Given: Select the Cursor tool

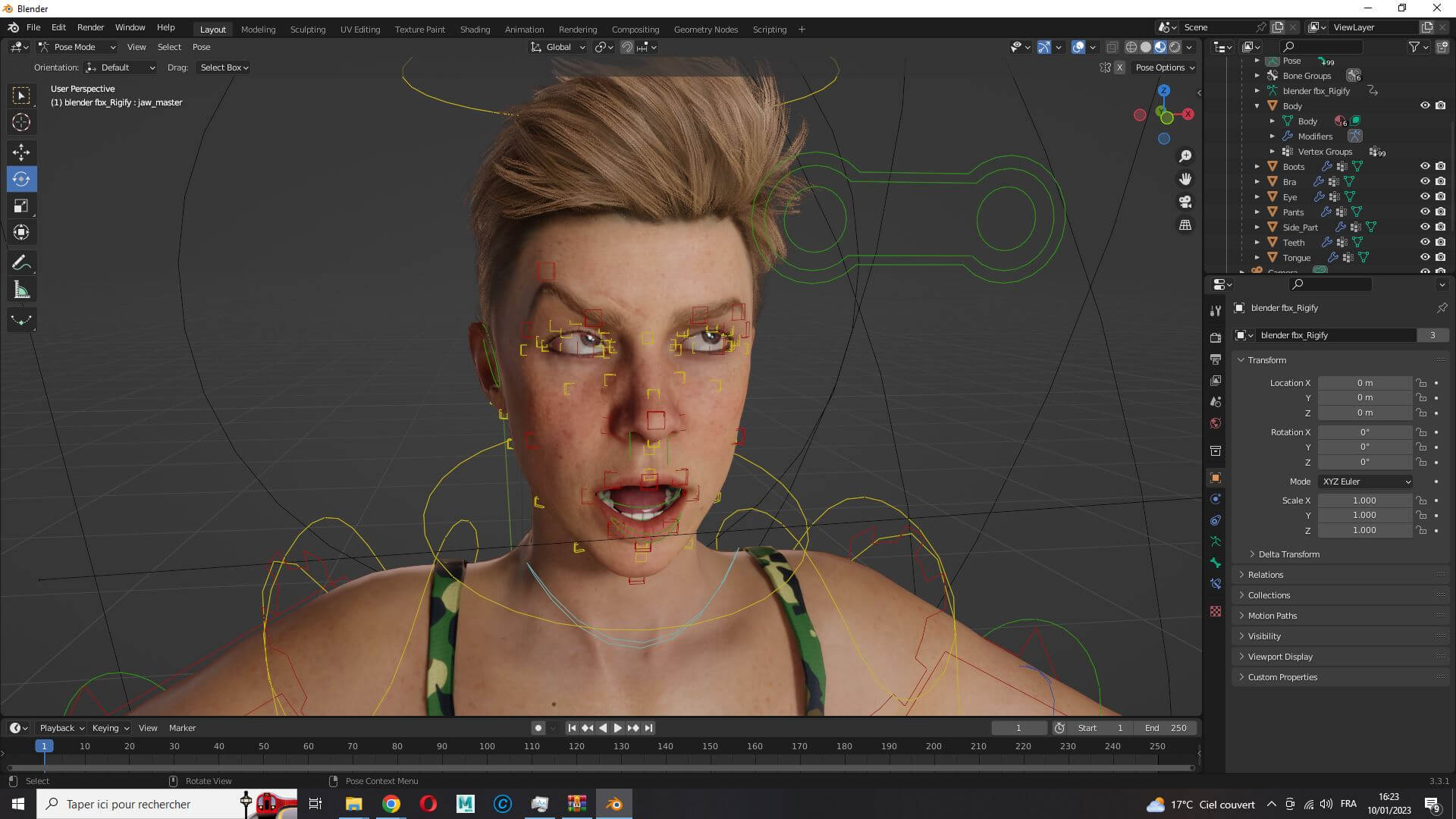Looking at the screenshot, I should pyautogui.click(x=21, y=122).
